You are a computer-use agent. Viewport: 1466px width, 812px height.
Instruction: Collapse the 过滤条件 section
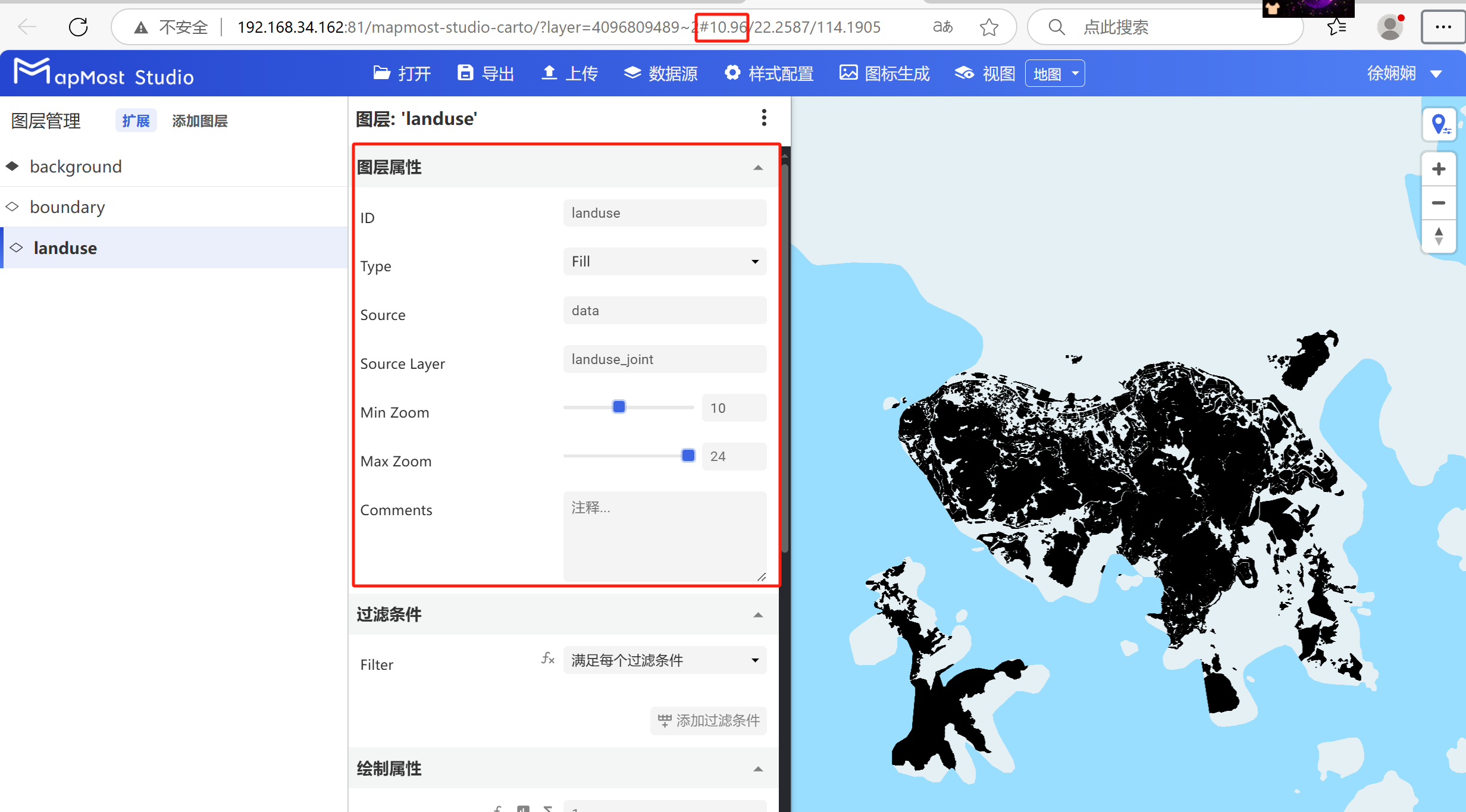point(758,615)
